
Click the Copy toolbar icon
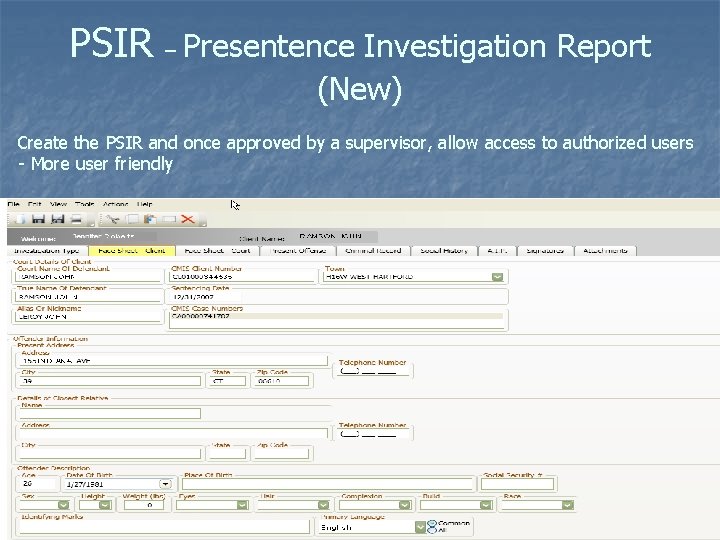[x=132, y=219]
